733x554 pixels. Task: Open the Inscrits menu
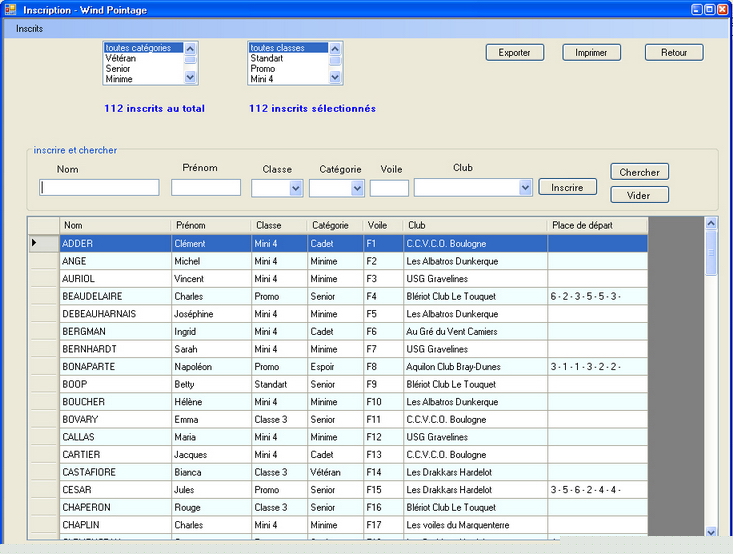pos(29,29)
